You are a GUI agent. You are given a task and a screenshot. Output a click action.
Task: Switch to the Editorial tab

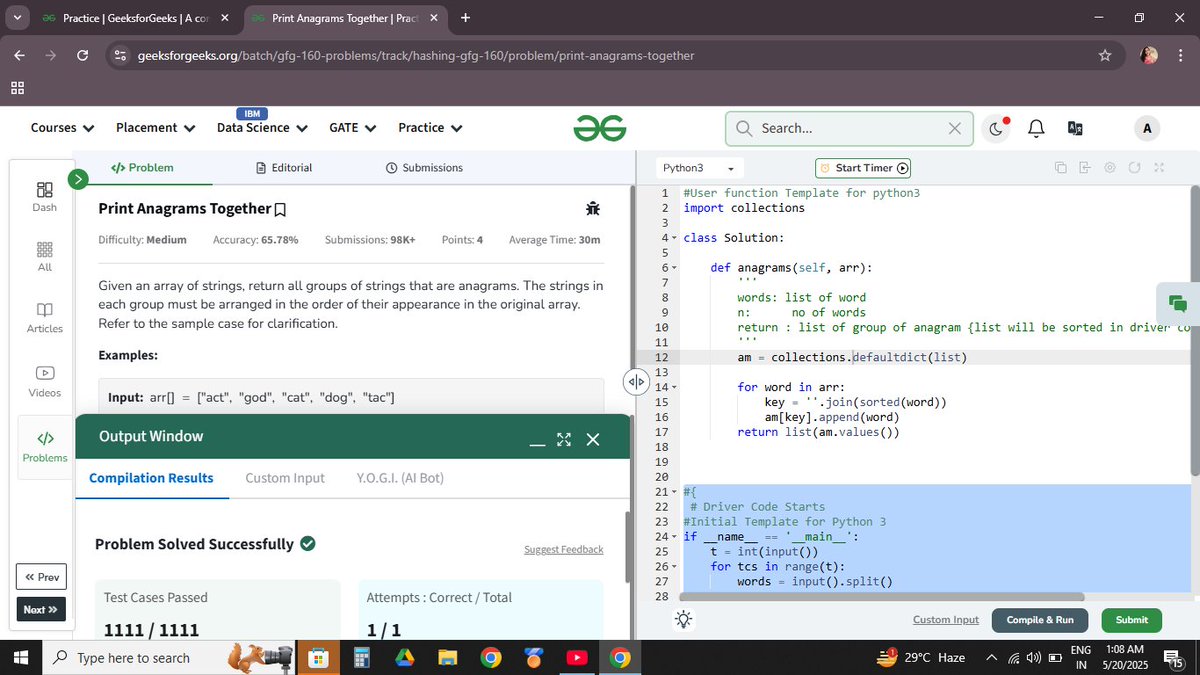click(x=284, y=168)
